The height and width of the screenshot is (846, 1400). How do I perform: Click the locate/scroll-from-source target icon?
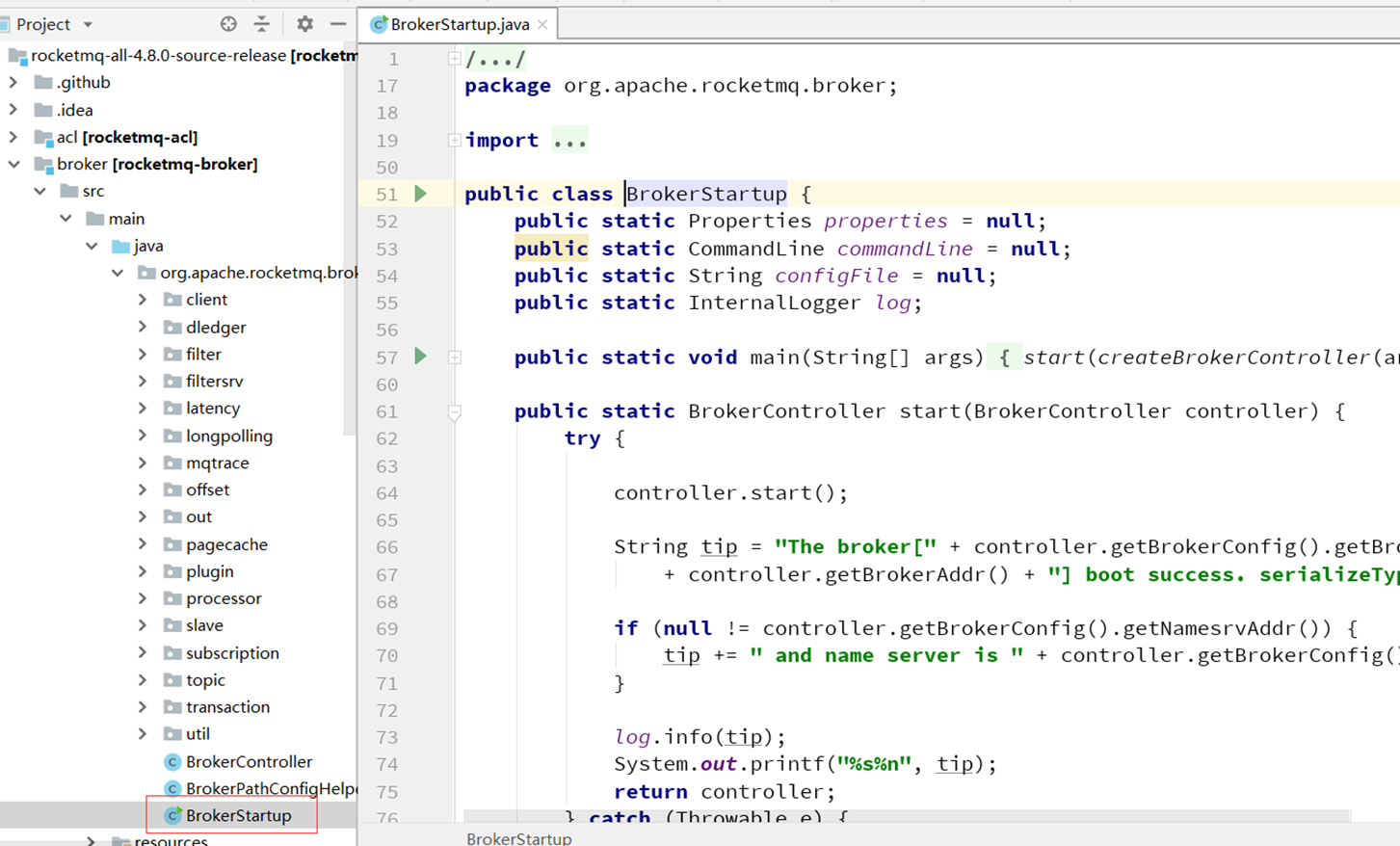(x=228, y=24)
